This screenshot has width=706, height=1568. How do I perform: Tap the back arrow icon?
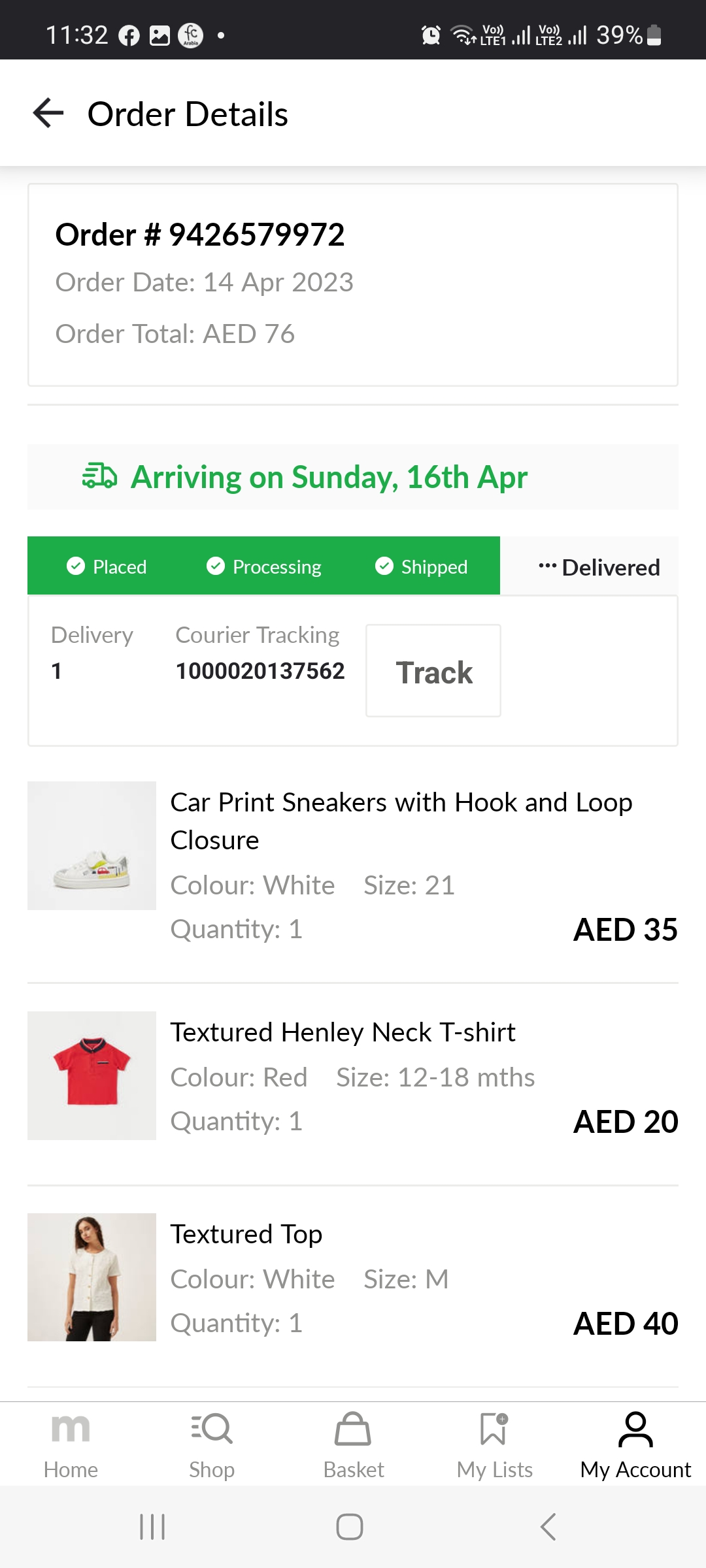(48, 113)
